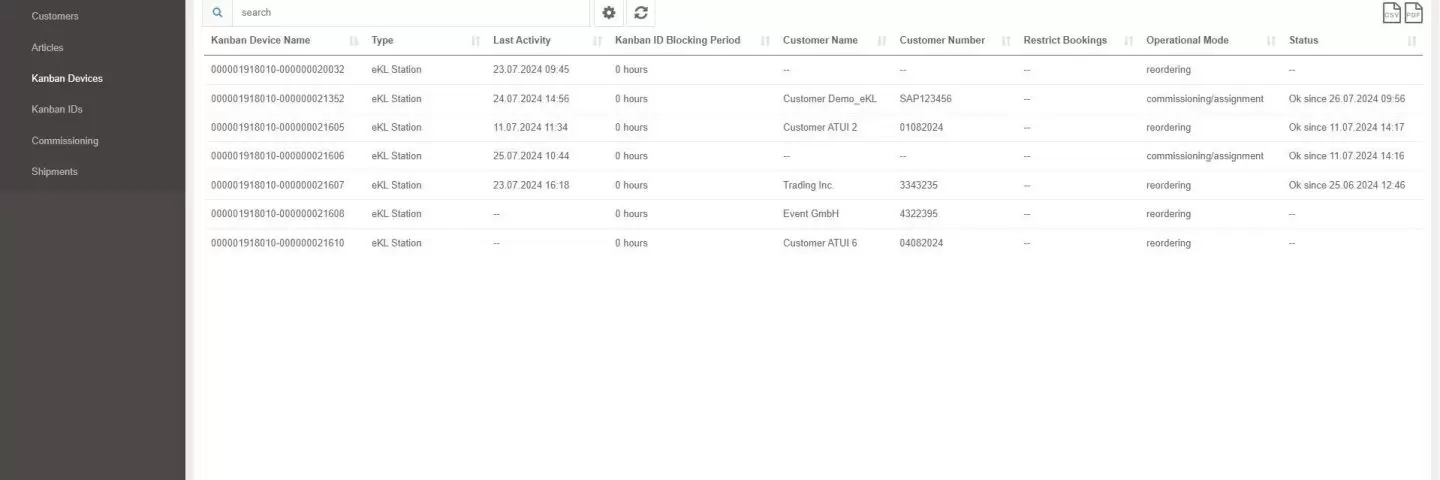Open device 000001918010-000000021352 row
Image resolution: width=1440 pixels, height=480 pixels.
(x=813, y=99)
